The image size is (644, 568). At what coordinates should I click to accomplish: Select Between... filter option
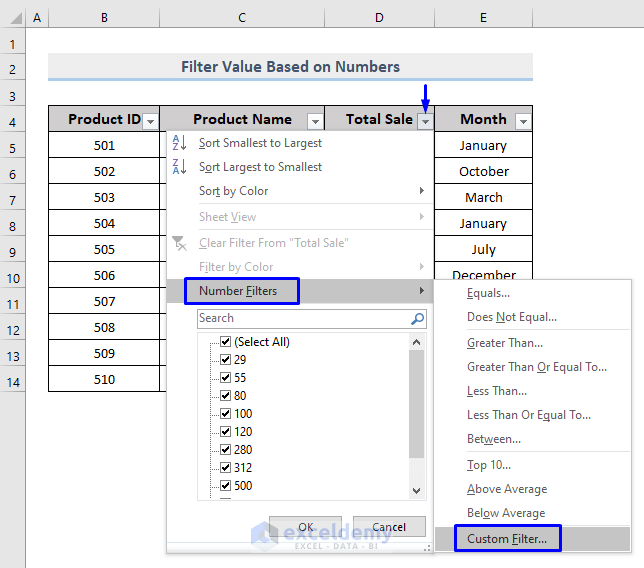tap(494, 439)
